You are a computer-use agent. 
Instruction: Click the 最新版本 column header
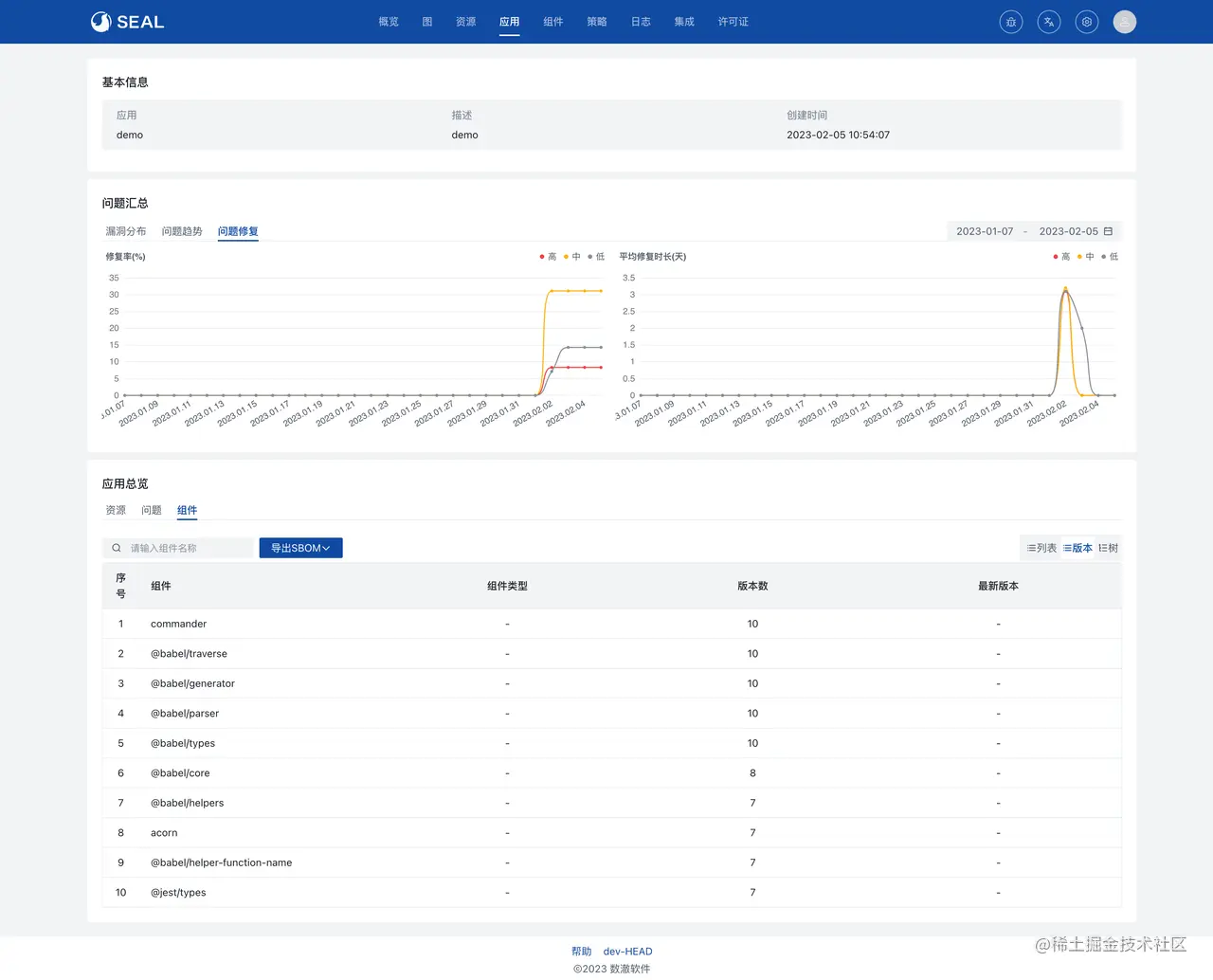pos(998,586)
